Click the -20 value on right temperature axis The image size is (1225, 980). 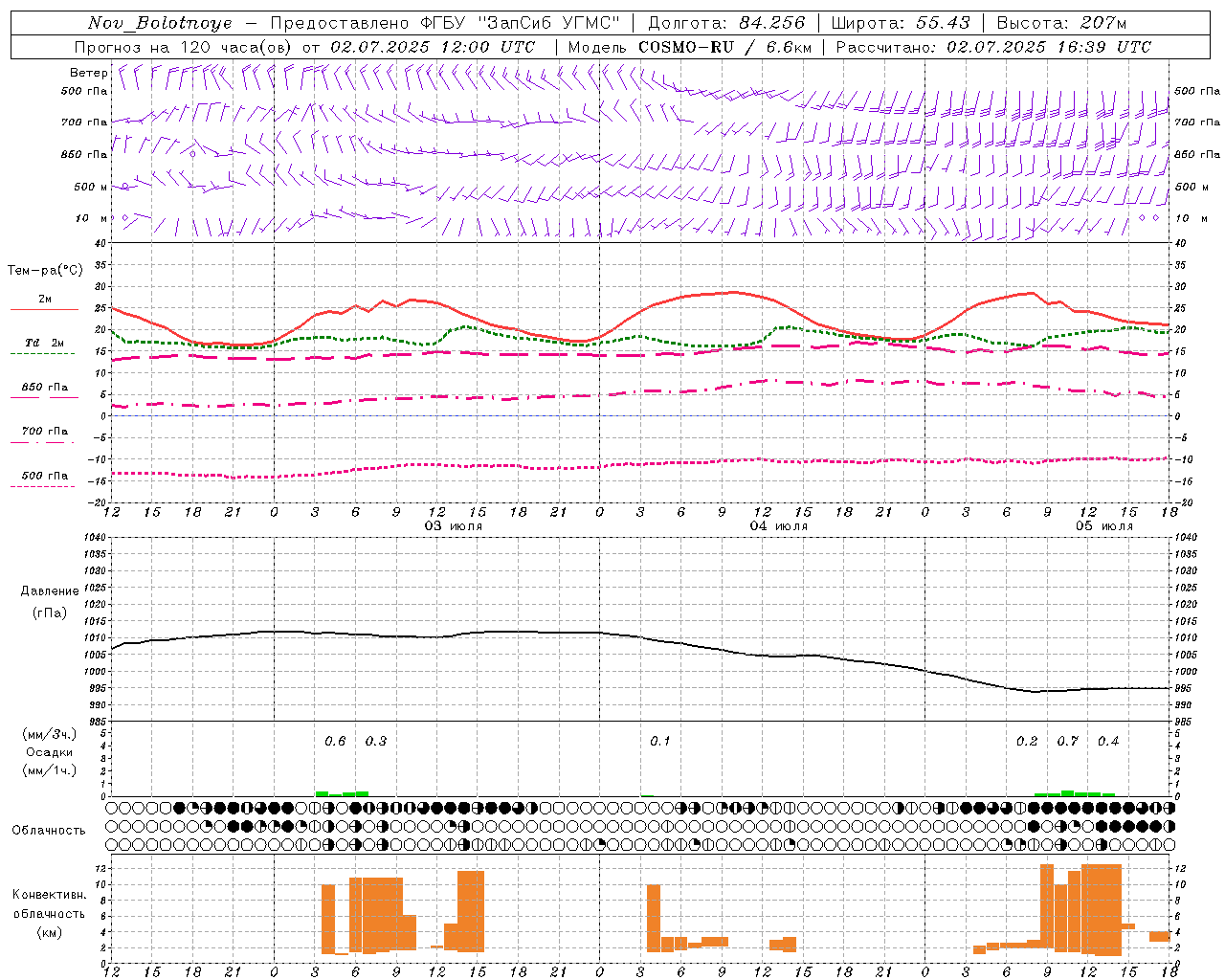(x=1182, y=502)
